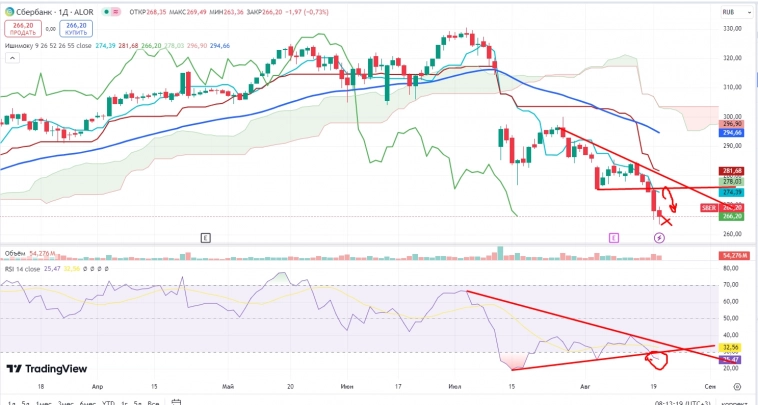This screenshot has width=758, height=405.
Task: Click the 54,276 M volume label on scale
Action: tap(734, 256)
